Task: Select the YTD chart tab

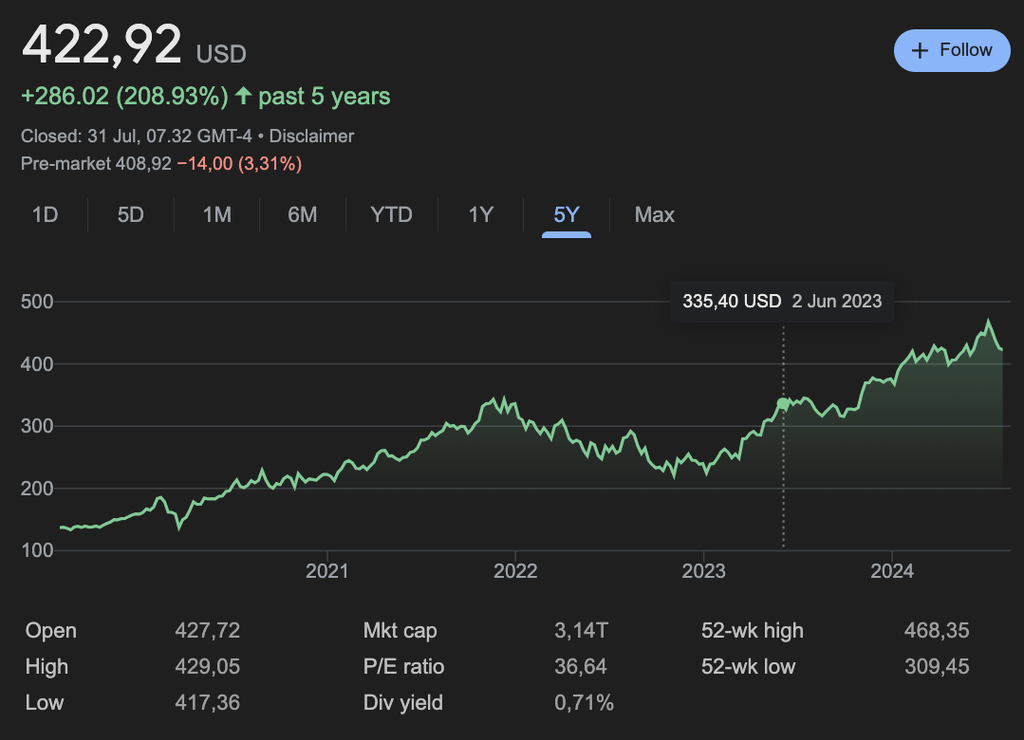Action: [391, 215]
